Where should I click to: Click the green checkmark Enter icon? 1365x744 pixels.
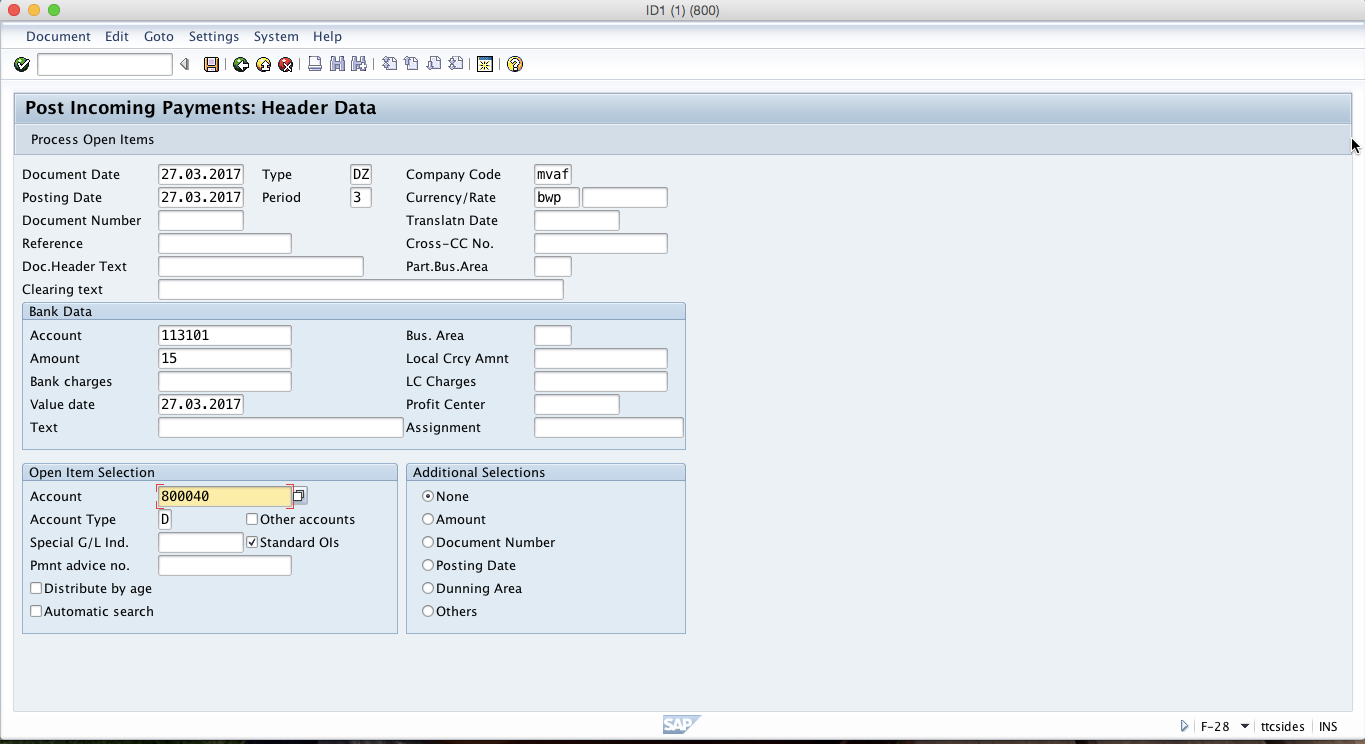click(22, 64)
